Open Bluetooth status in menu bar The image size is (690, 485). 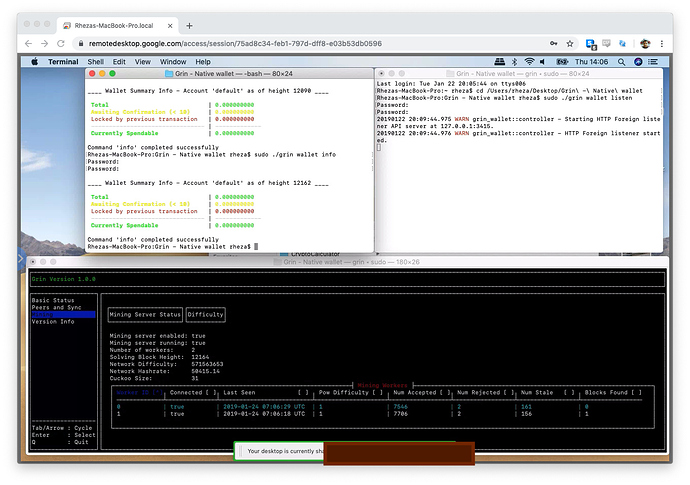coord(514,62)
